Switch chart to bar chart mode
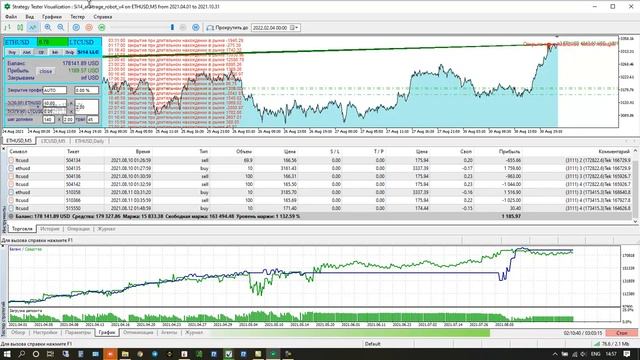640x360 pixels. pos(7,27)
